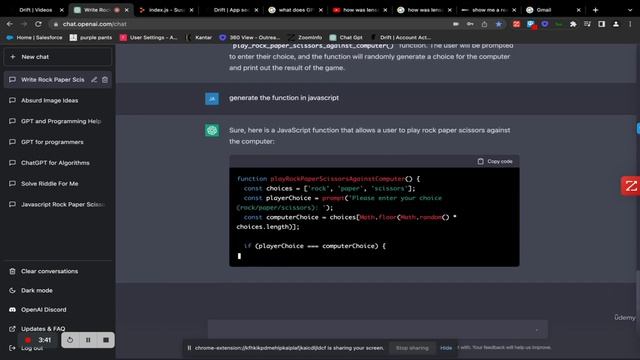Hide the screen sharing notification bar
Image resolution: width=640 pixels, height=360 pixels.
[x=446, y=348]
